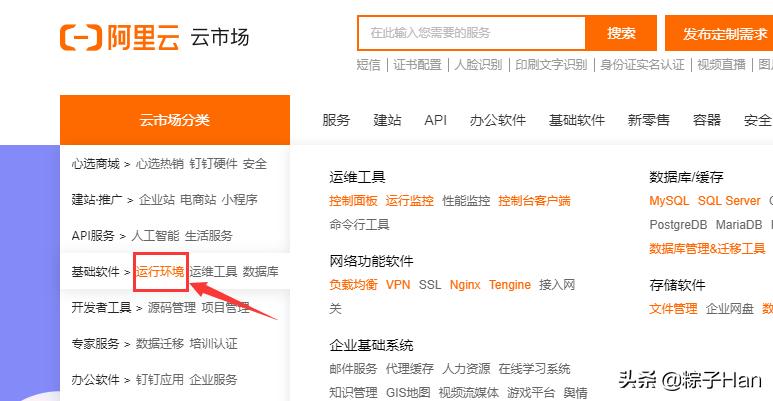Image resolution: width=773 pixels, height=401 pixels.
Task: Click 数据库 in the sidebar
Action: (261, 272)
